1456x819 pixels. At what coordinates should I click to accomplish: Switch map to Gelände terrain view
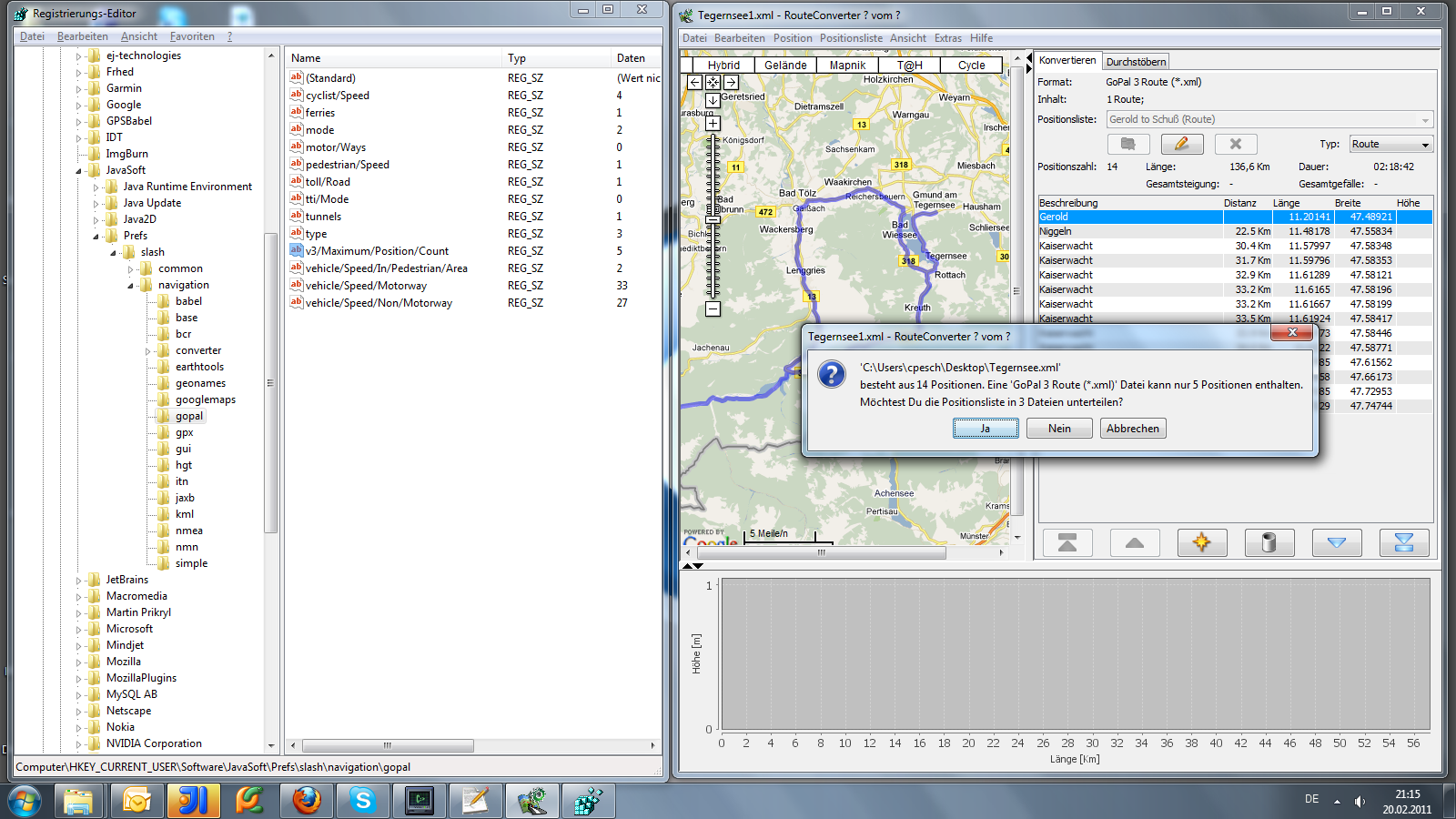click(785, 66)
